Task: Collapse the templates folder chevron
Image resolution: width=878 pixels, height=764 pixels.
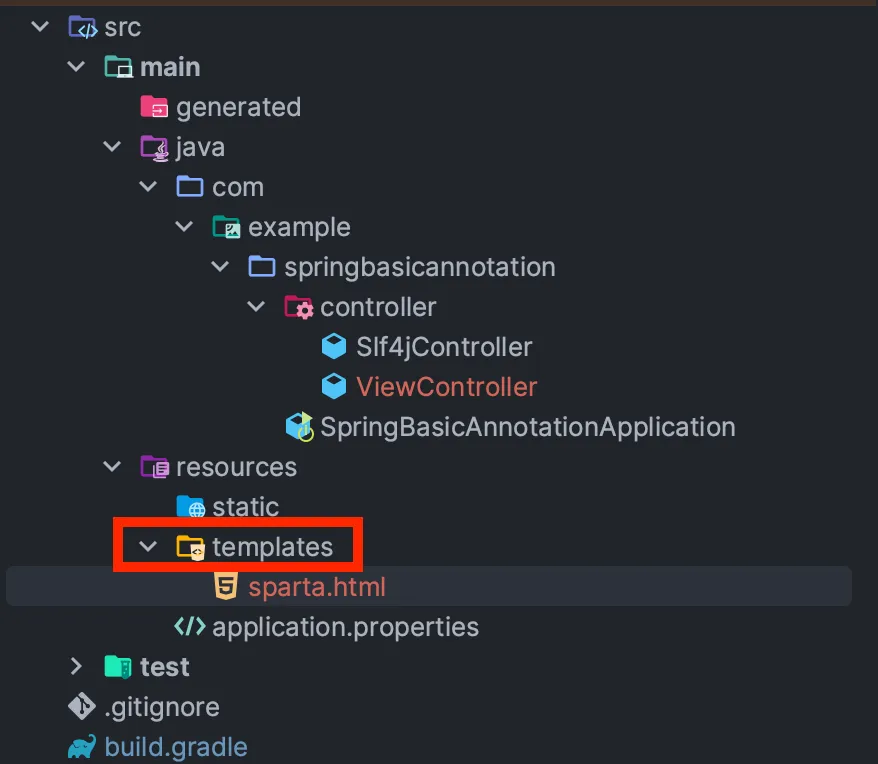Action: tap(148, 546)
